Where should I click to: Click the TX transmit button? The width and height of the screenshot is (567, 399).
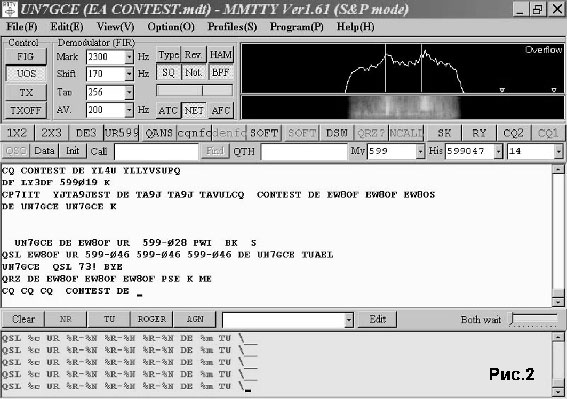(26, 92)
